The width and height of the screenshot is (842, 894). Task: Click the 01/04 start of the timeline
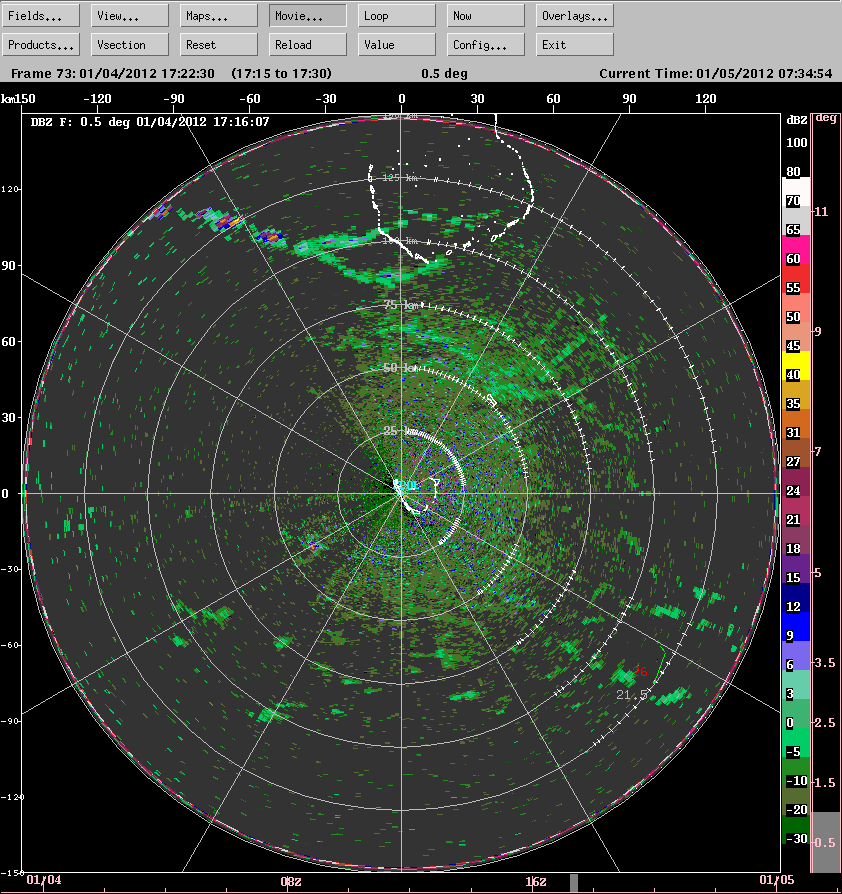[x=44, y=879]
